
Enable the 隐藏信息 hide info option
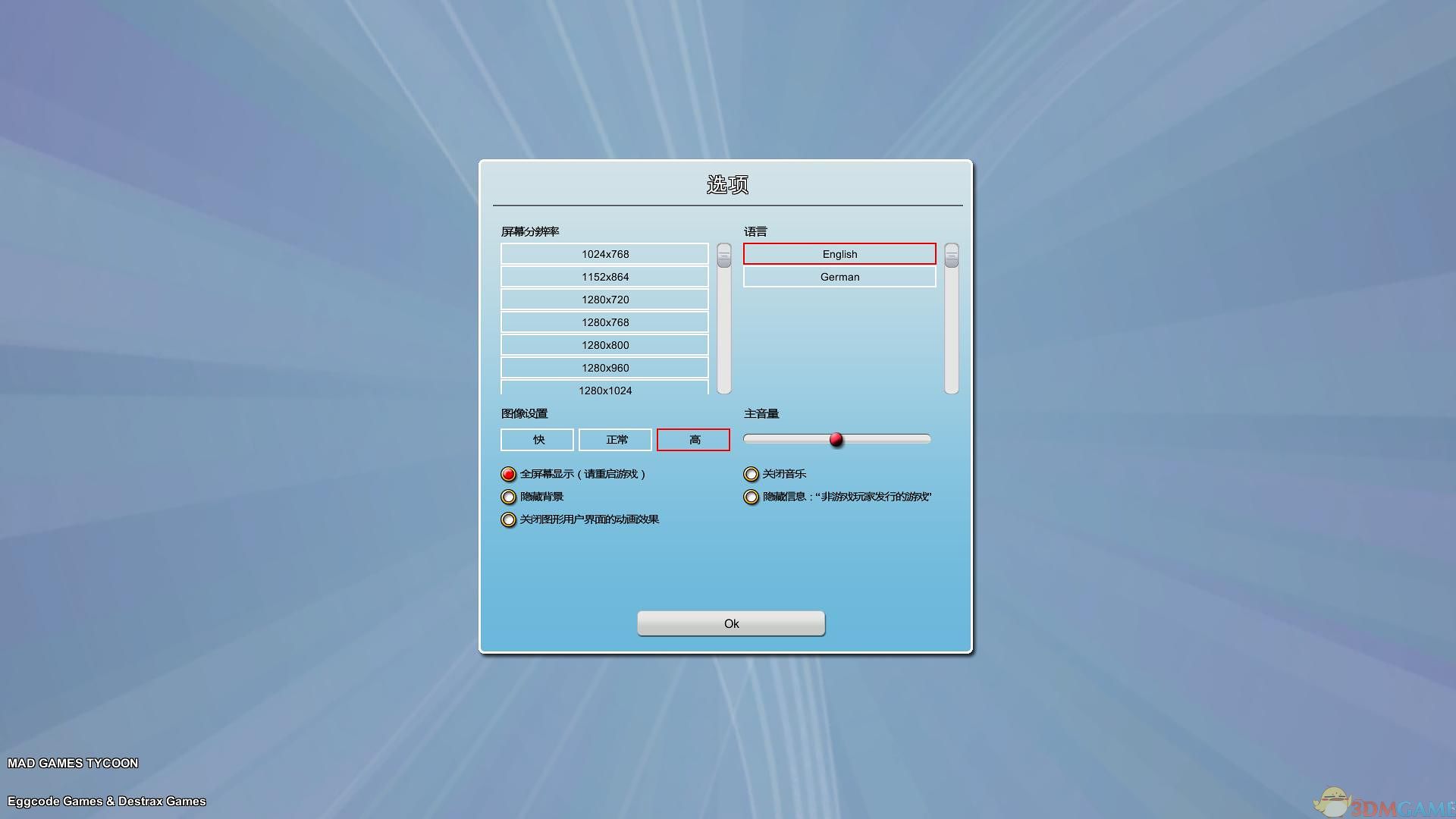pos(752,497)
